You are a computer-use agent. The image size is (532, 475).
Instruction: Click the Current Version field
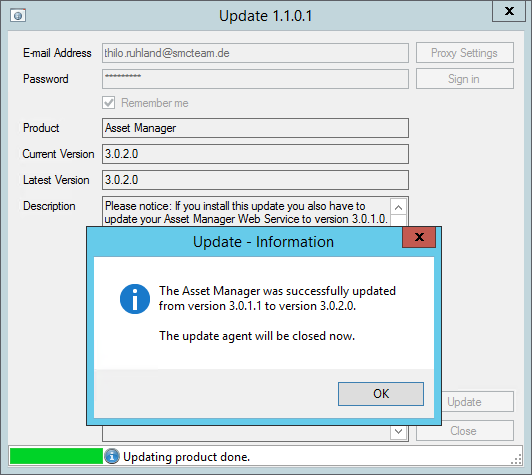[255, 154]
